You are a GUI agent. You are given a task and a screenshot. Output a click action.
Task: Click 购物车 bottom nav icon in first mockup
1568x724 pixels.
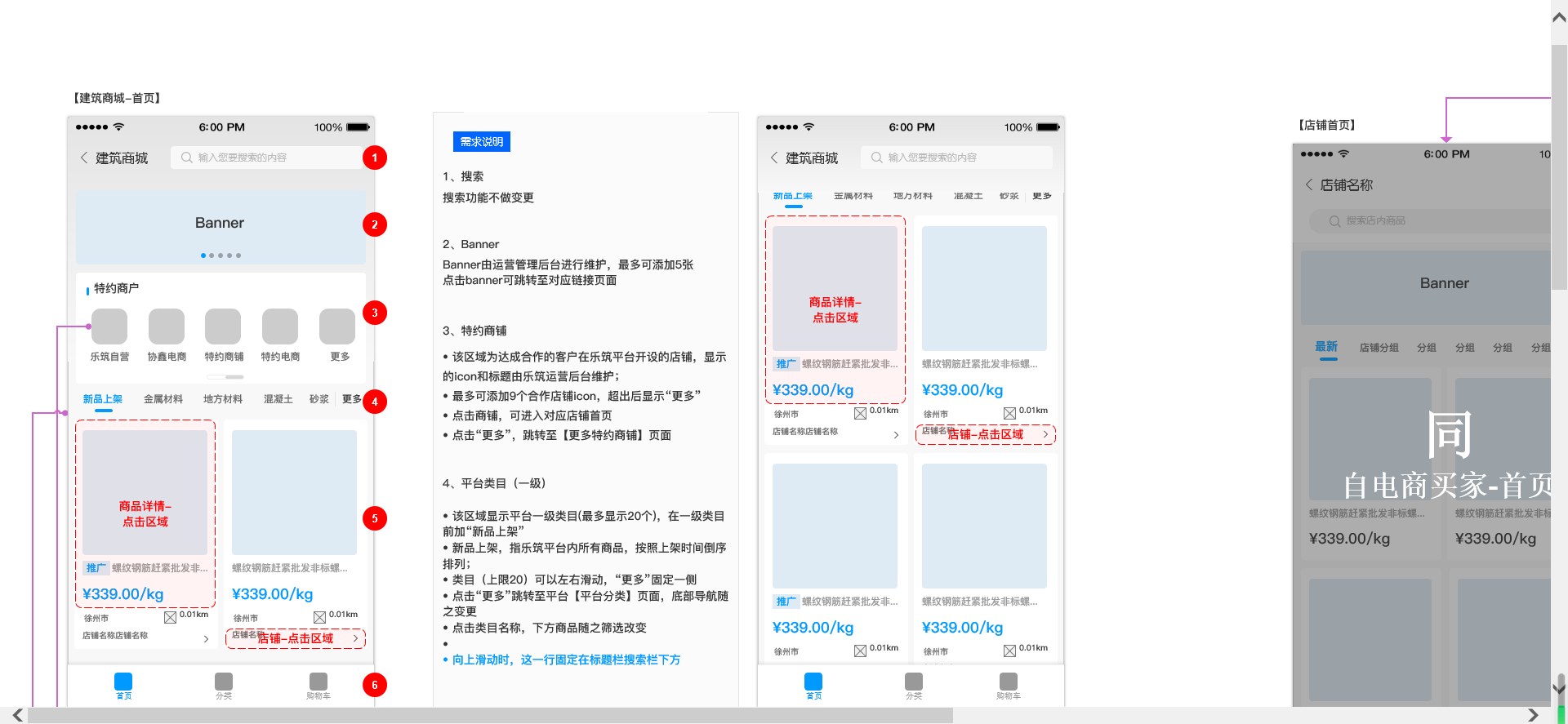click(x=318, y=681)
